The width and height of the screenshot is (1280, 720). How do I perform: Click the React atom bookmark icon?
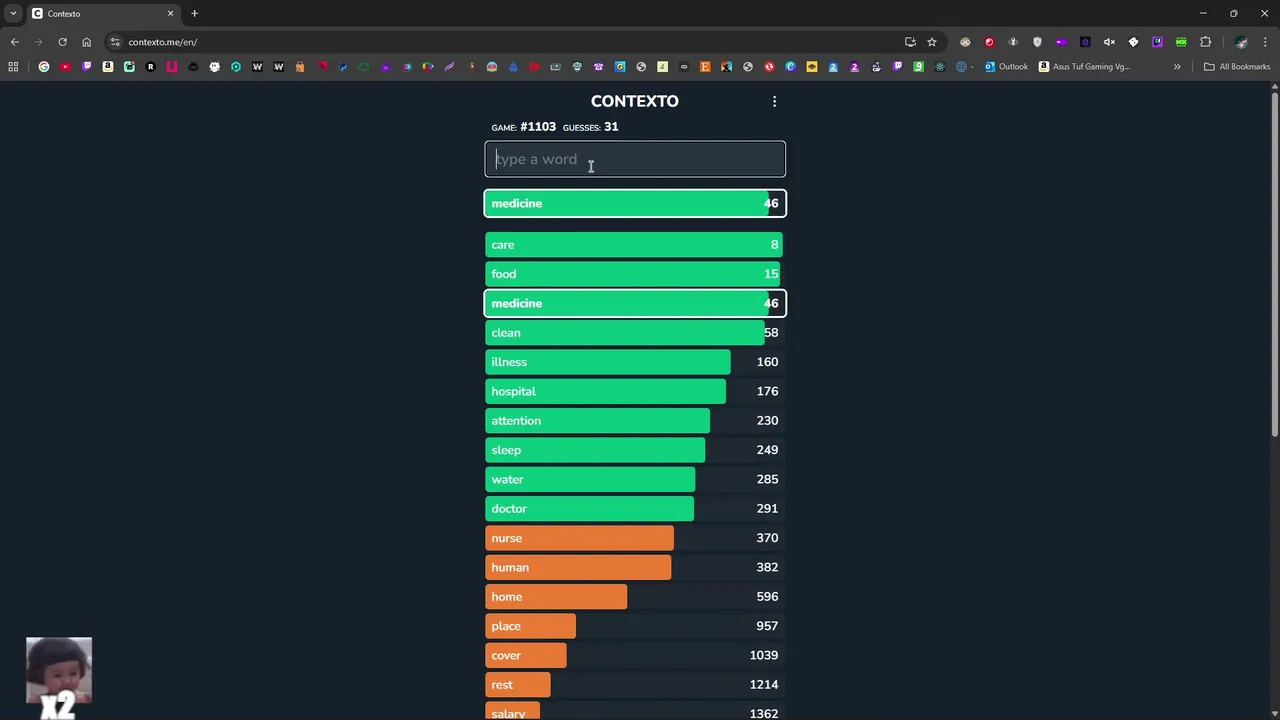pyautogui.click(x=940, y=67)
